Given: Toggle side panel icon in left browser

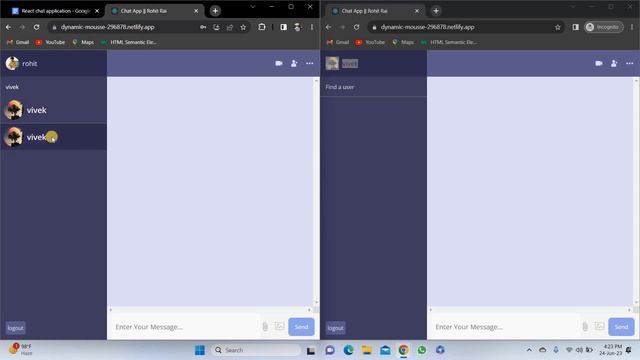Looking at the screenshot, I should pos(283,27).
